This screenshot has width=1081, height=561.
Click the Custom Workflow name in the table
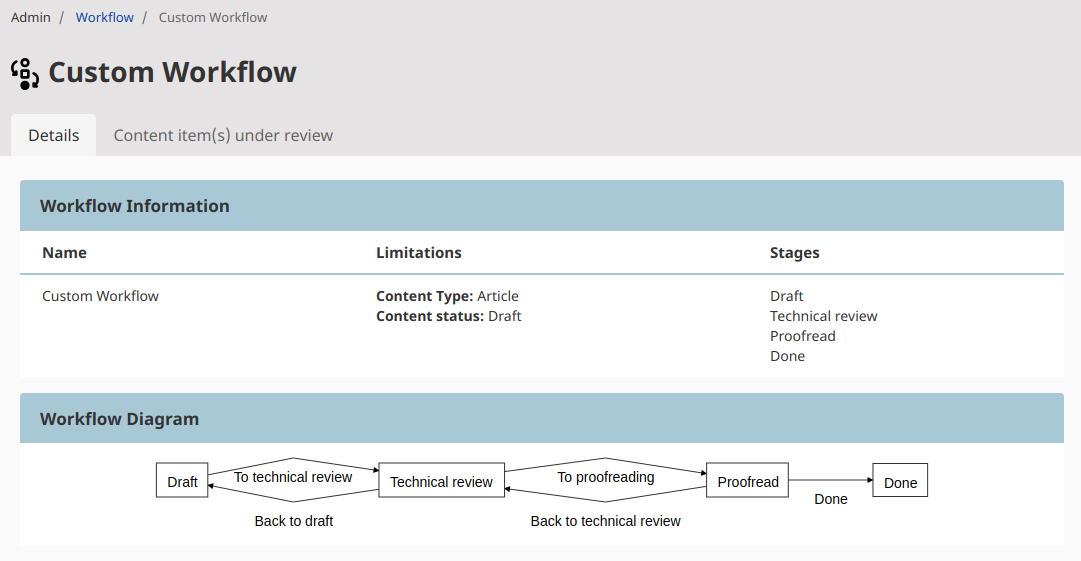100,296
